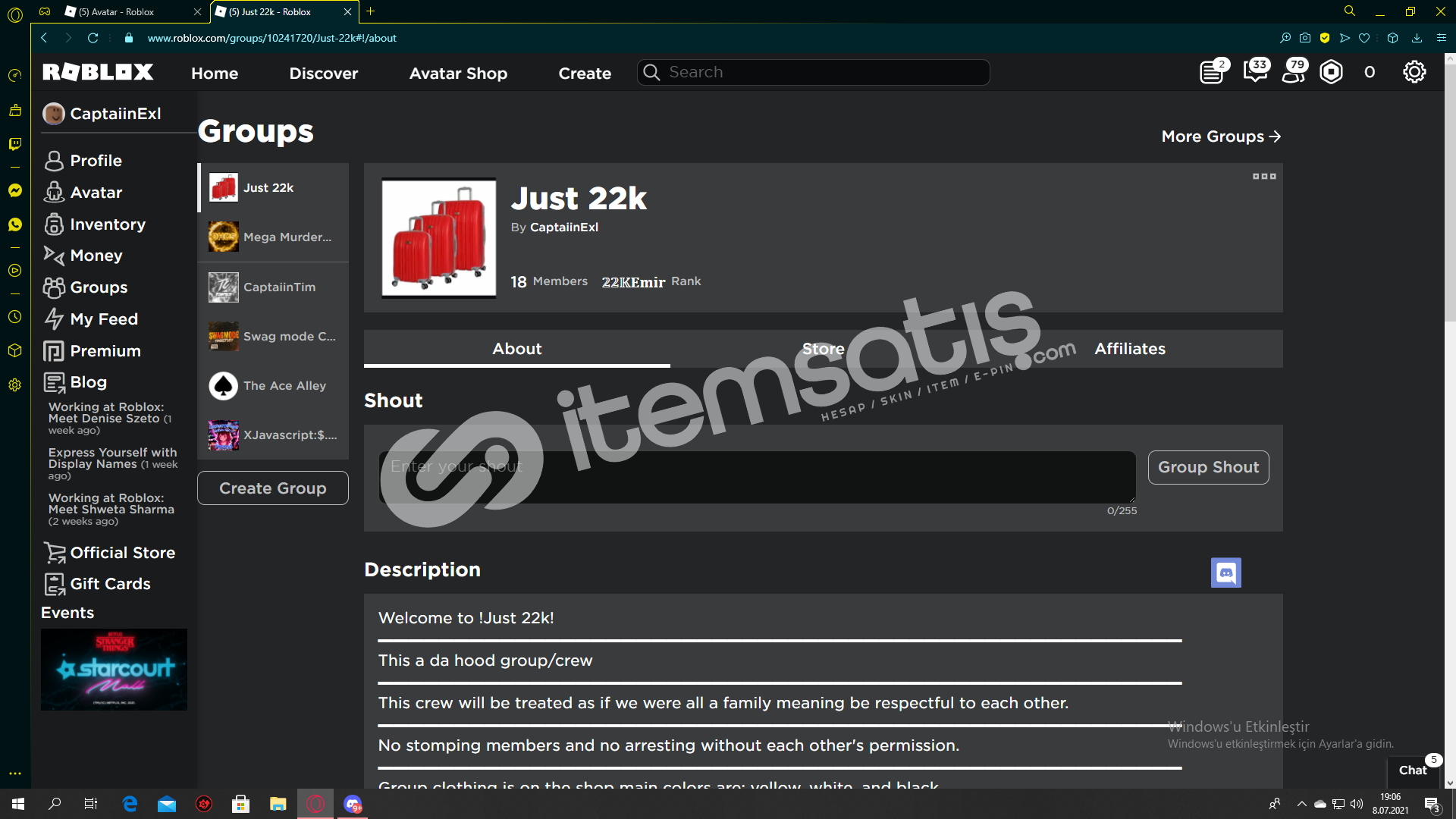The height and width of the screenshot is (819, 1456).
Task: Open new browser tab with plus button
Action: coord(370,11)
